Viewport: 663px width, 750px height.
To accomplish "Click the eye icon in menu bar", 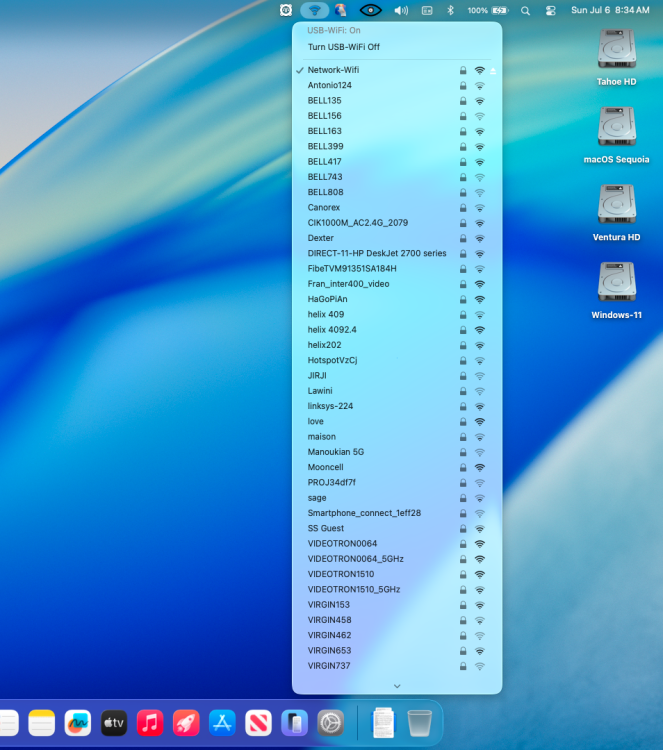I will point(370,10).
